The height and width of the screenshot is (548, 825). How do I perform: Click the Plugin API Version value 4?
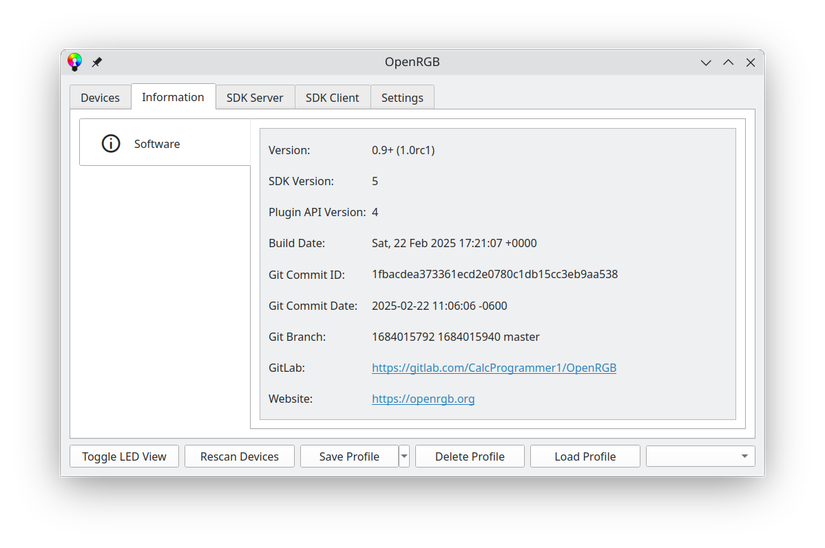pos(375,212)
